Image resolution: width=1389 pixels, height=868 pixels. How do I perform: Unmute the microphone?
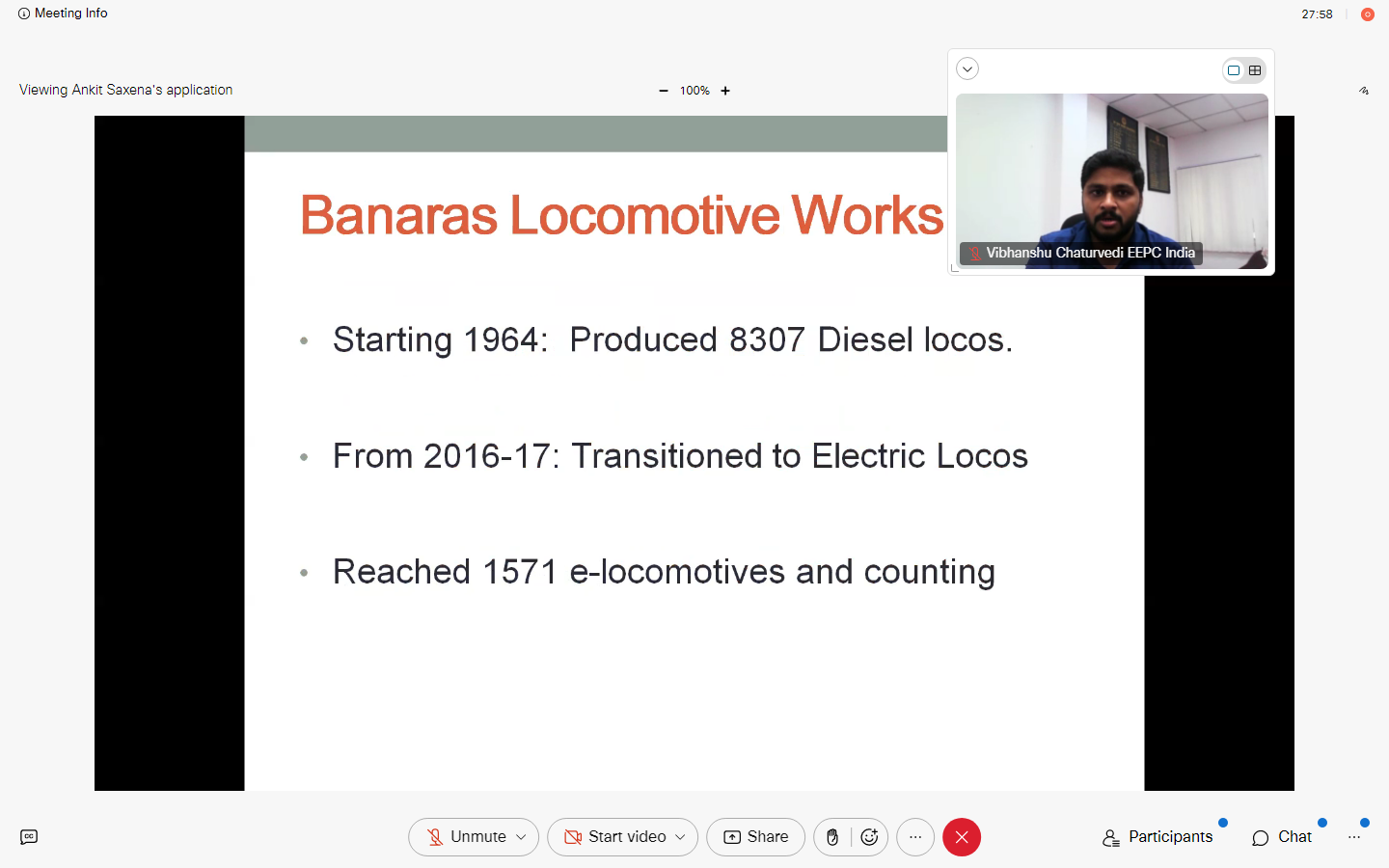[467, 837]
